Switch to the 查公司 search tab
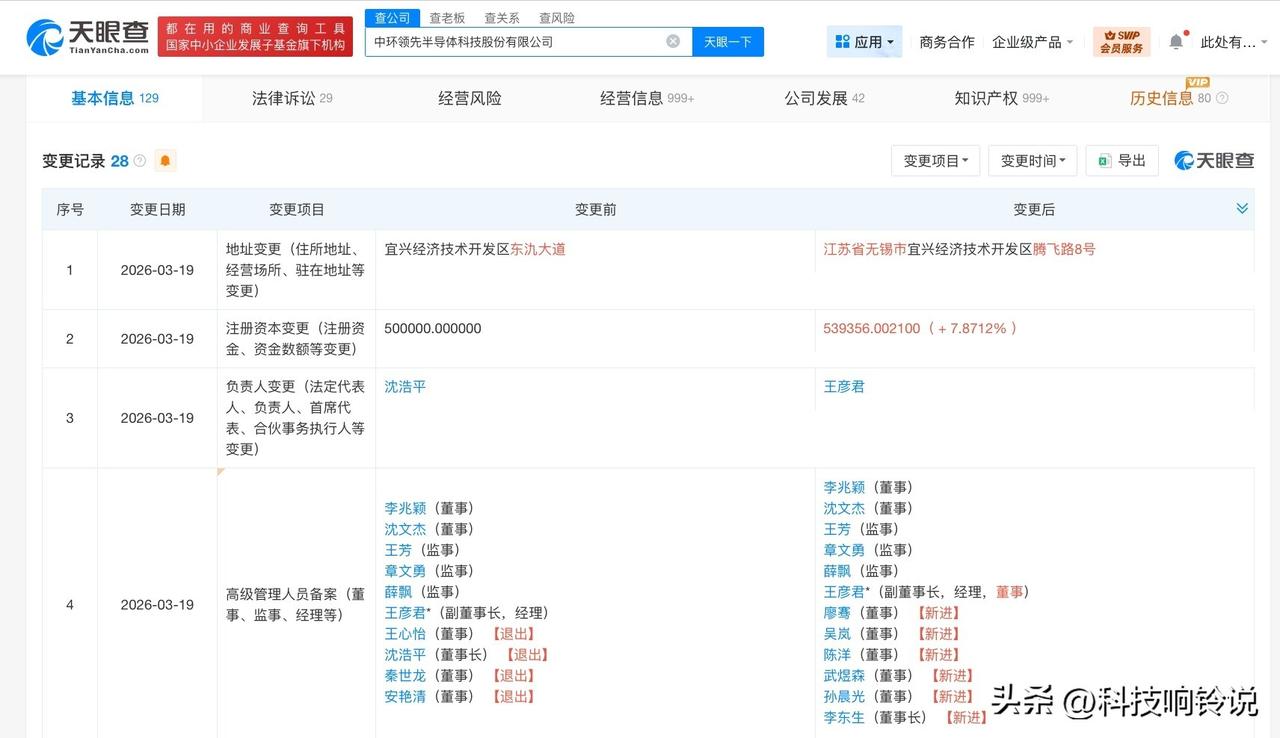This screenshot has height=738, width=1280. pos(392,18)
